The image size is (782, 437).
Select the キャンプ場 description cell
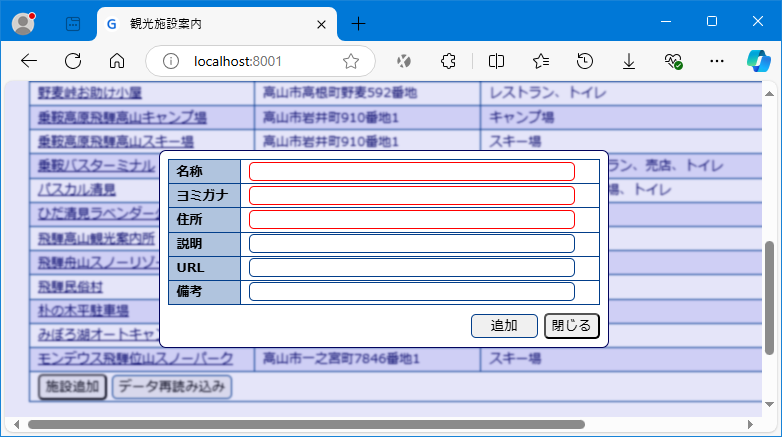621,117
